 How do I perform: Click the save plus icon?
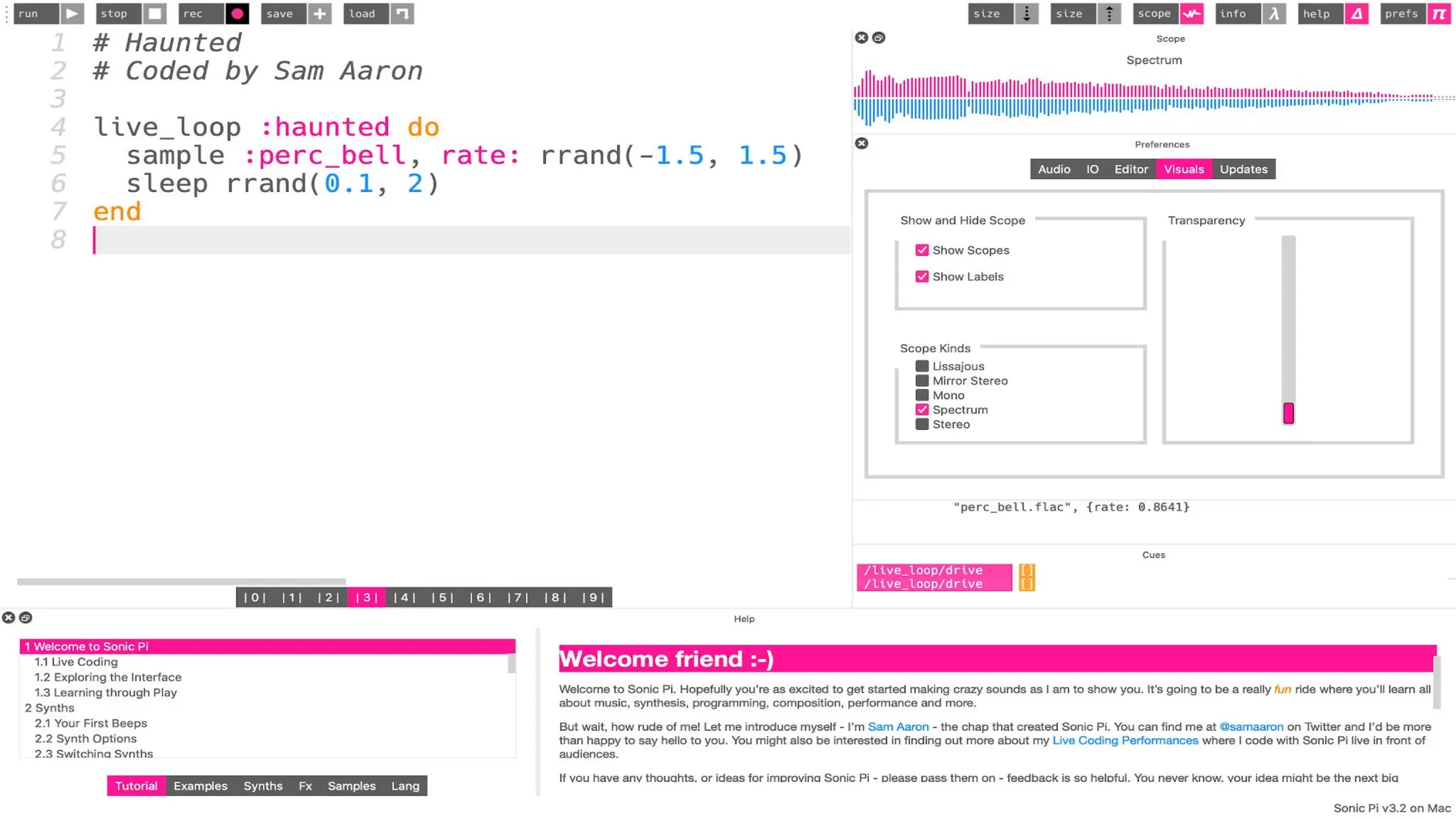pyautogui.click(x=320, y=14)
